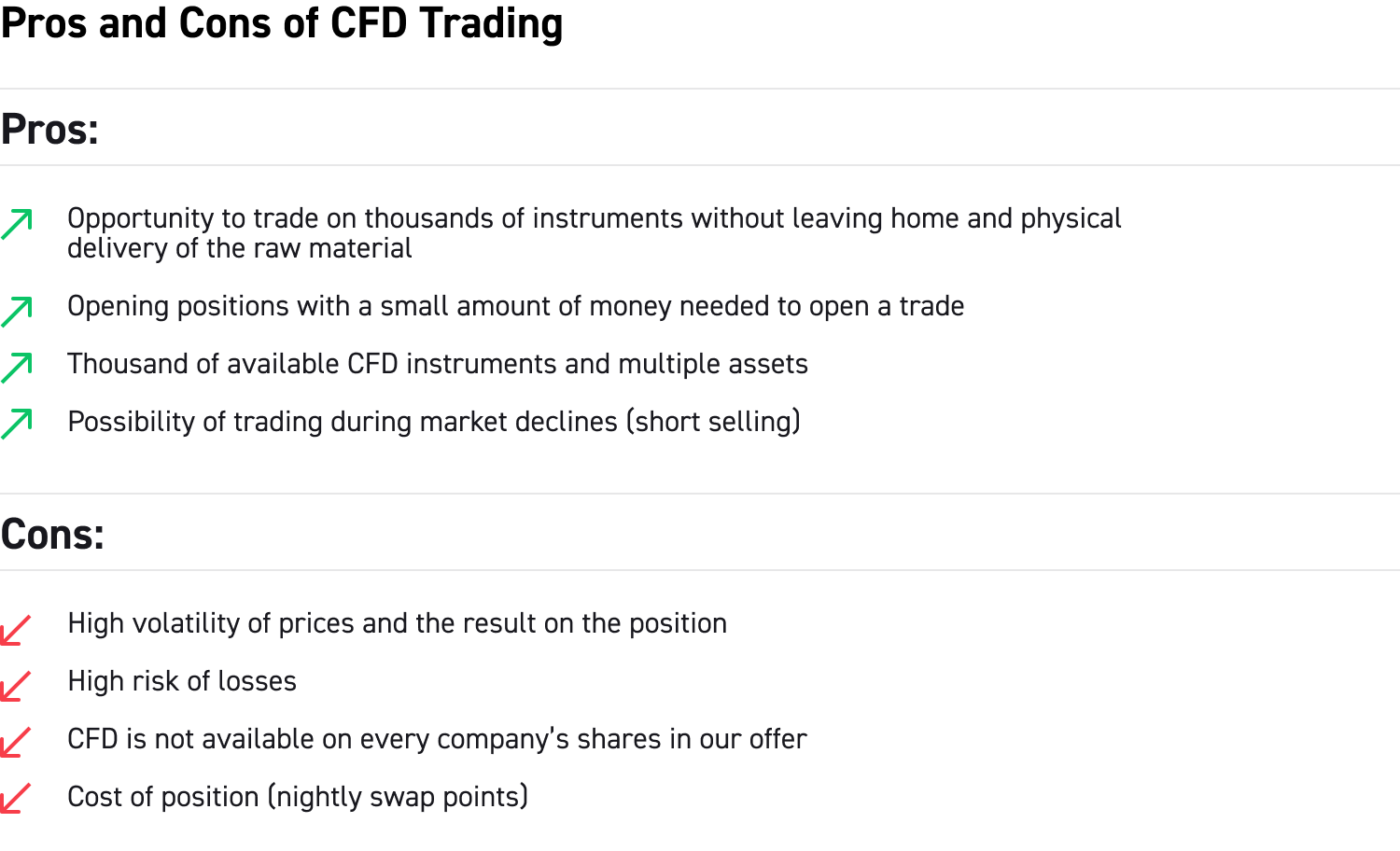Viewport: 1400px width, 851px height.
Task: Click 'Opportunity to trade on thousands of instruments' text
Action: pos(594,218)
